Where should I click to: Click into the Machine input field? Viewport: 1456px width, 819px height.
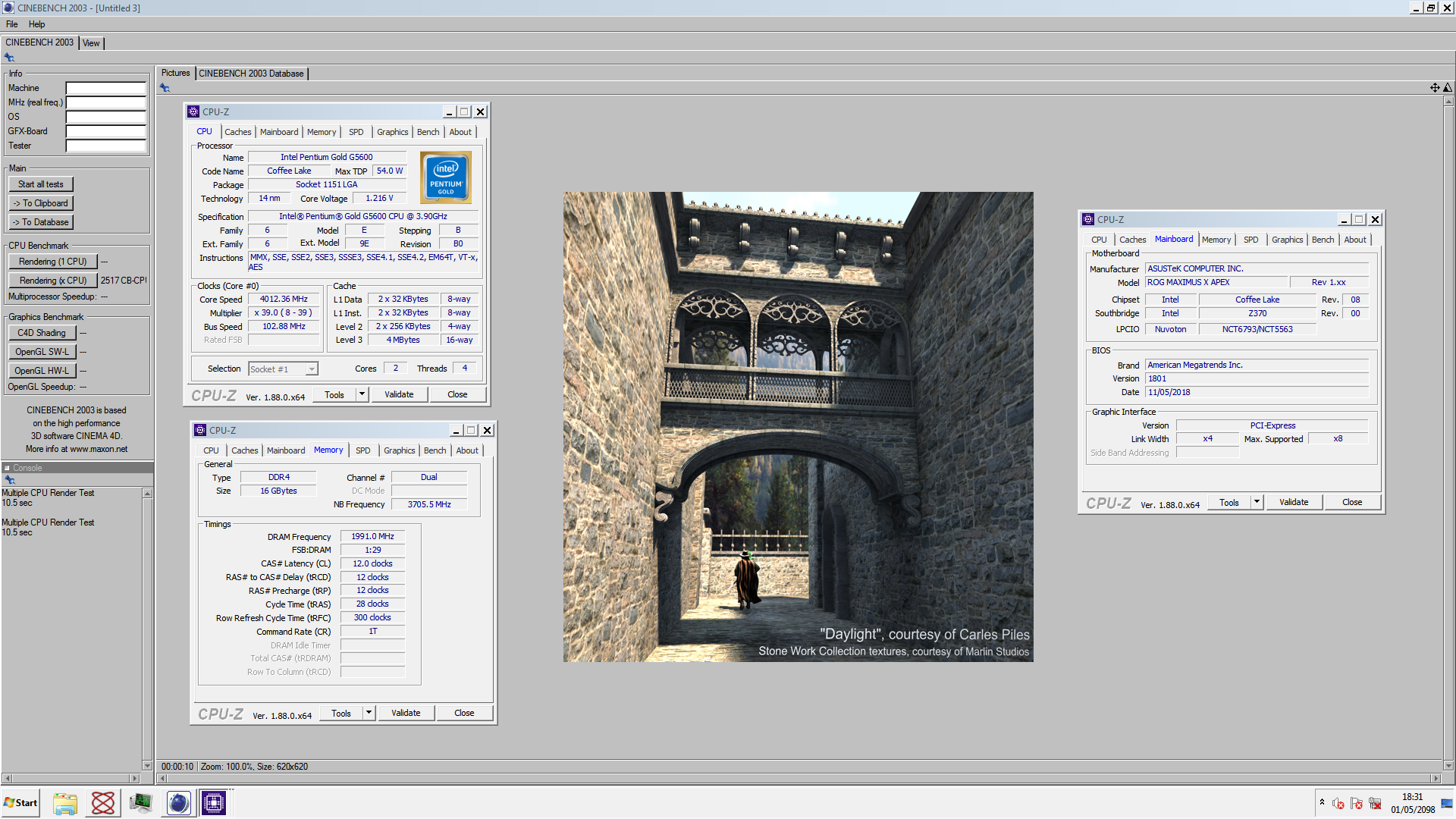tap(105, 88)
